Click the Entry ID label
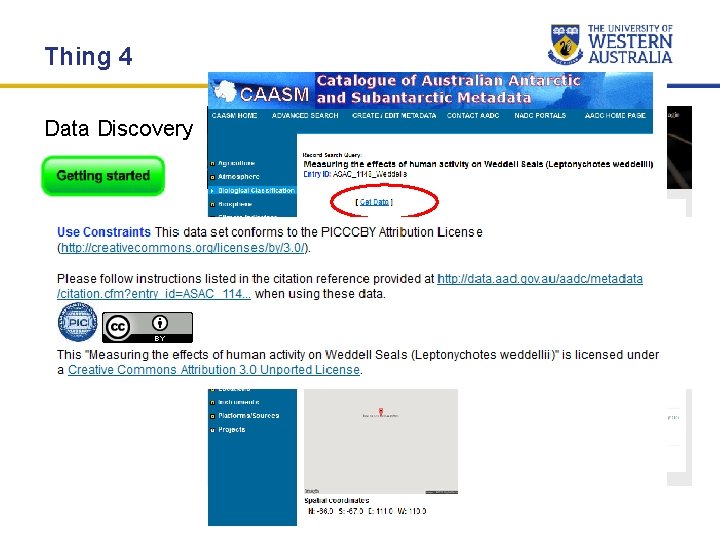The image size is (720, 540). tap(317, 174)
